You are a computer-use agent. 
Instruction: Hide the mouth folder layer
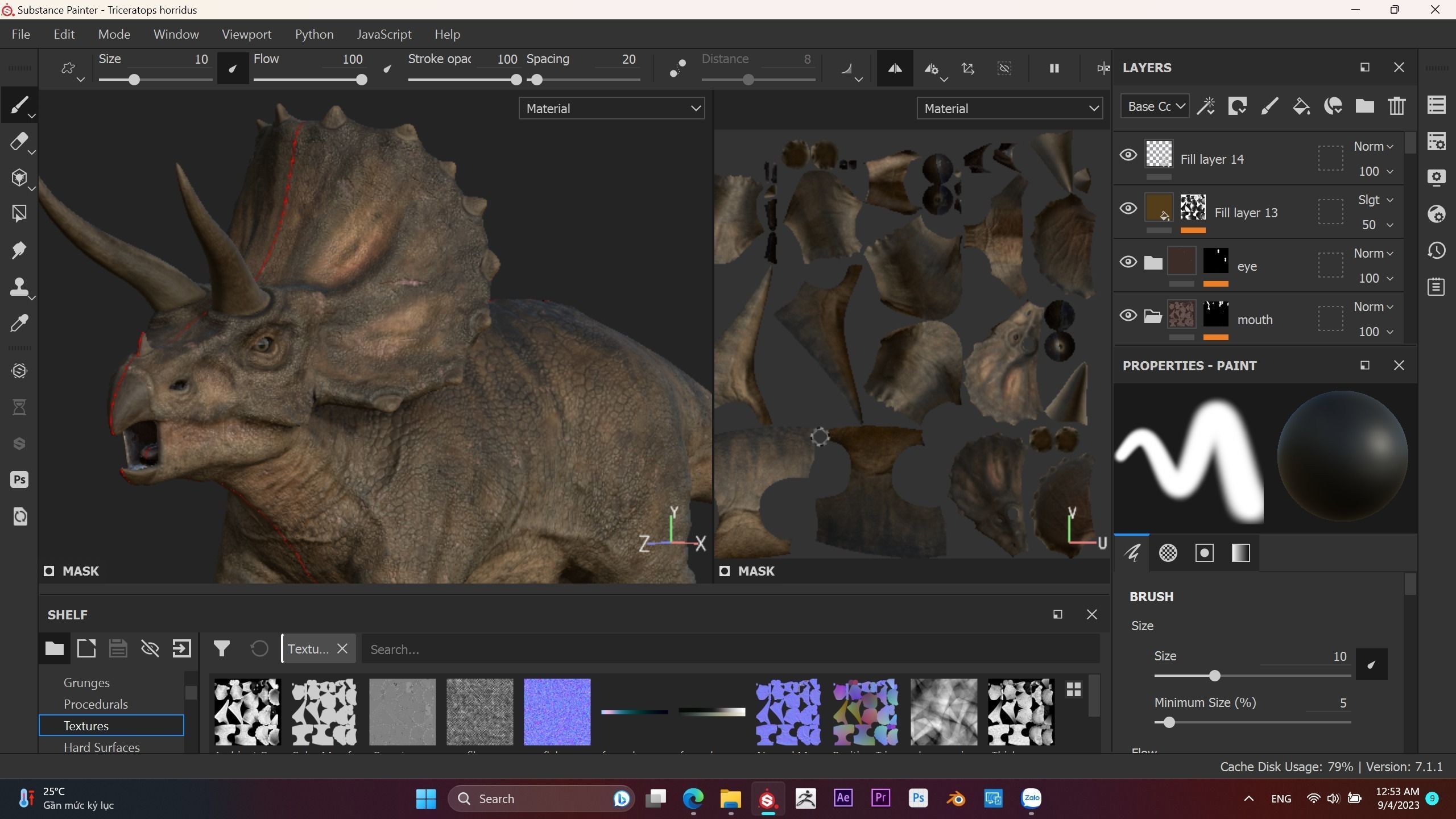[1128, 316]
